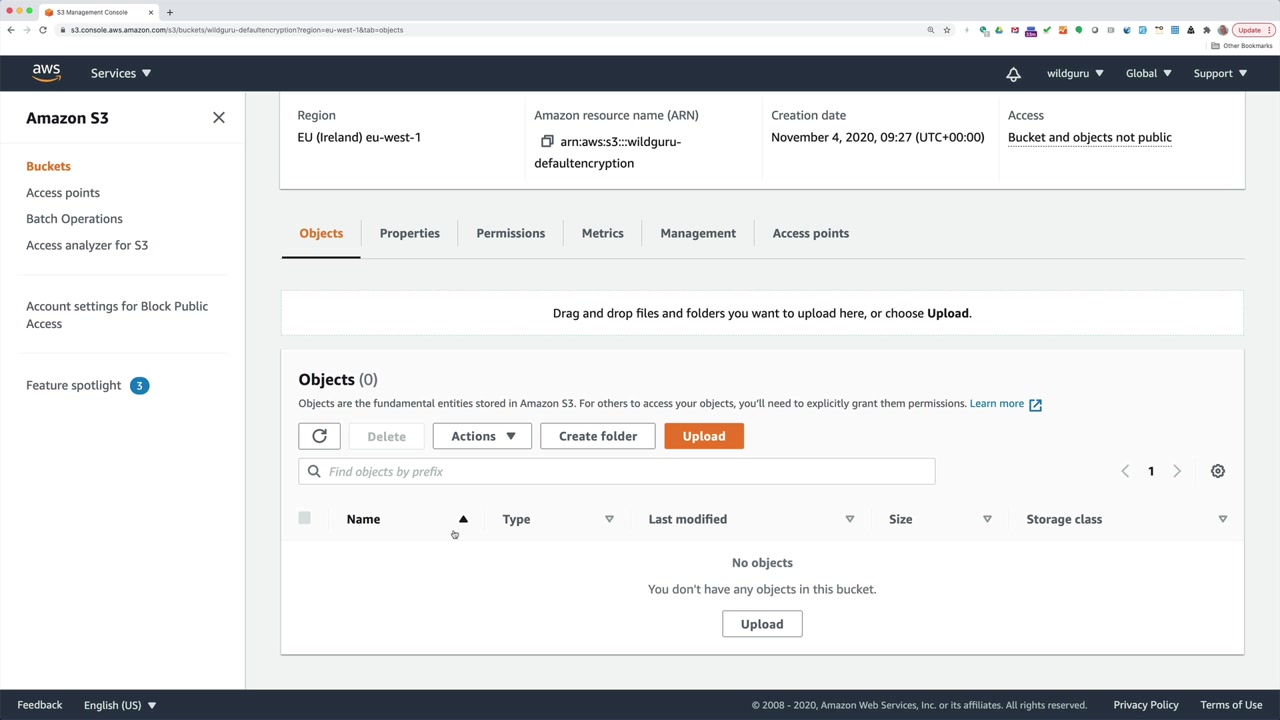The width and height of the screenshot is (1280, 720).
Task: Open the orange chart extension icon
Action: coord(1063,30)
